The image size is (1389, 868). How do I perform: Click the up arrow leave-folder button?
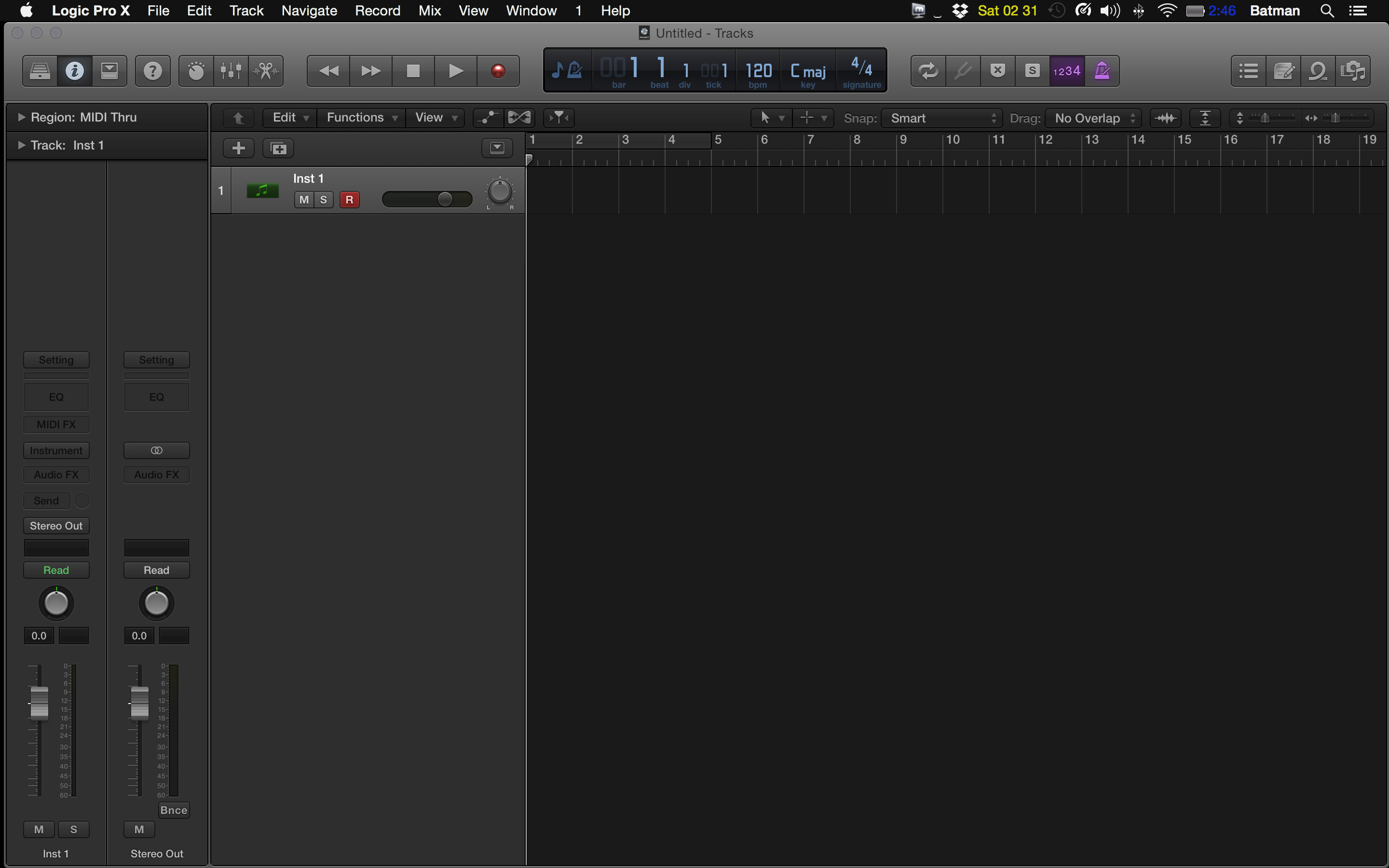239,118
